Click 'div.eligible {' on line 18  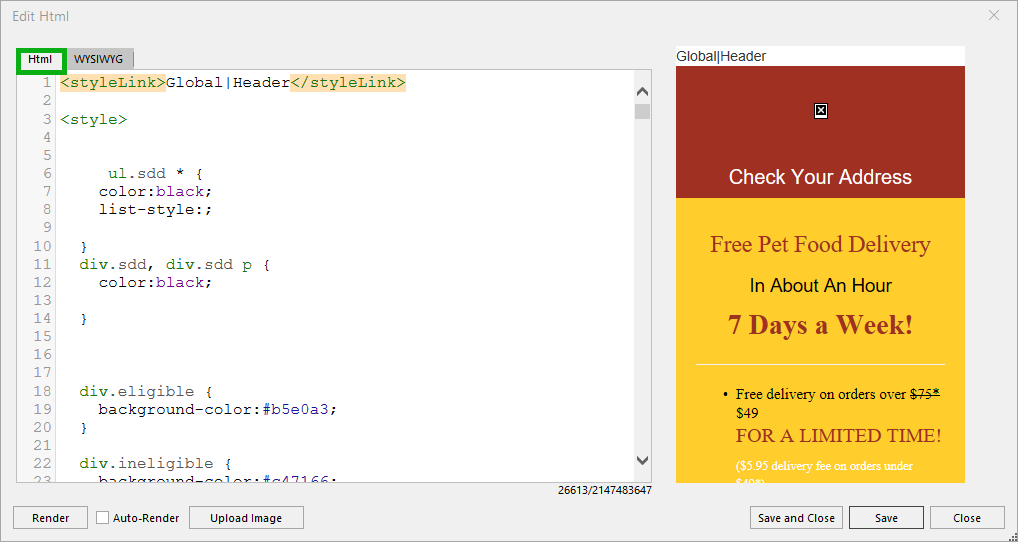tap(146, 391)
